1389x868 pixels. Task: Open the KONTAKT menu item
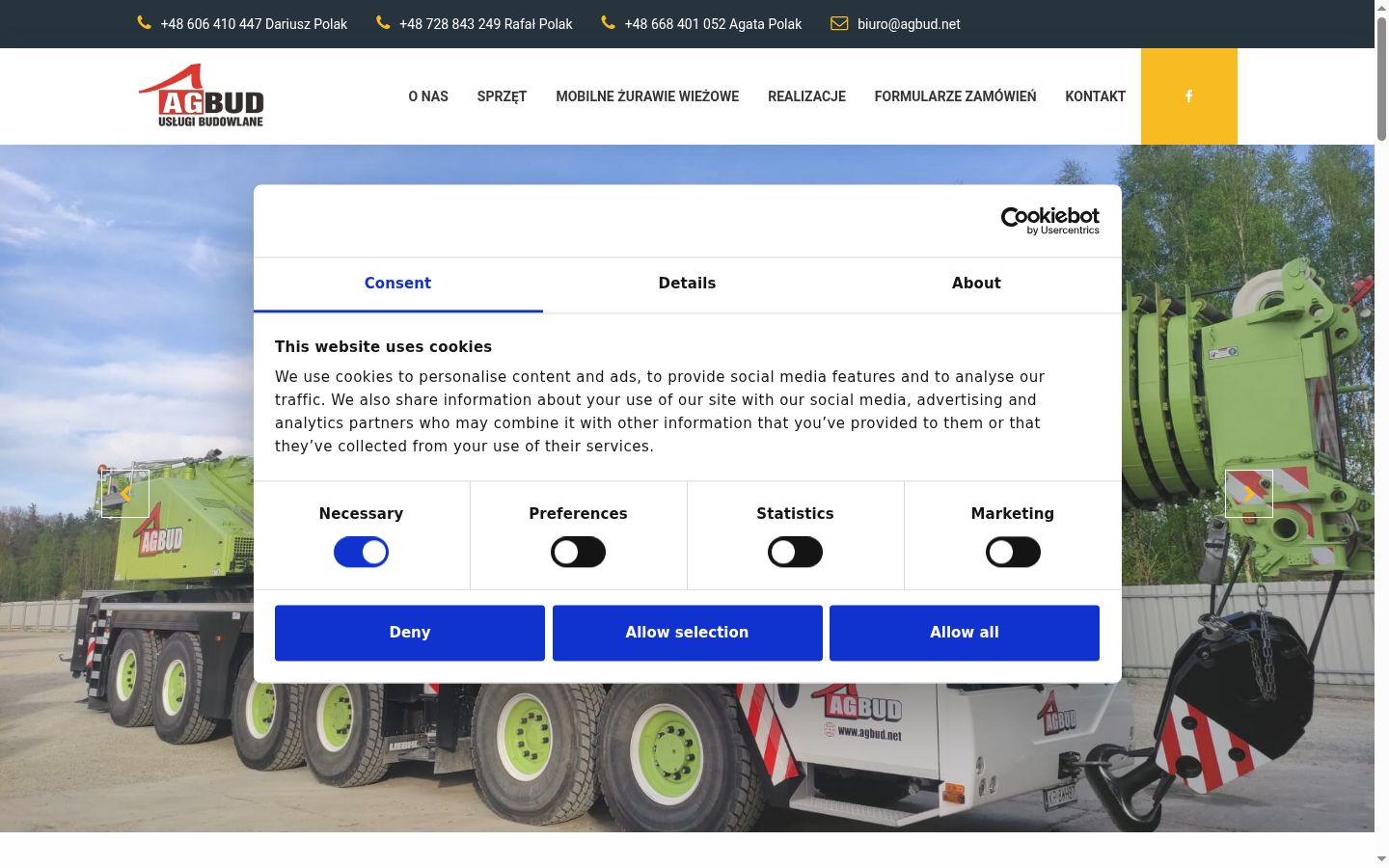(x=1095, y=96)
